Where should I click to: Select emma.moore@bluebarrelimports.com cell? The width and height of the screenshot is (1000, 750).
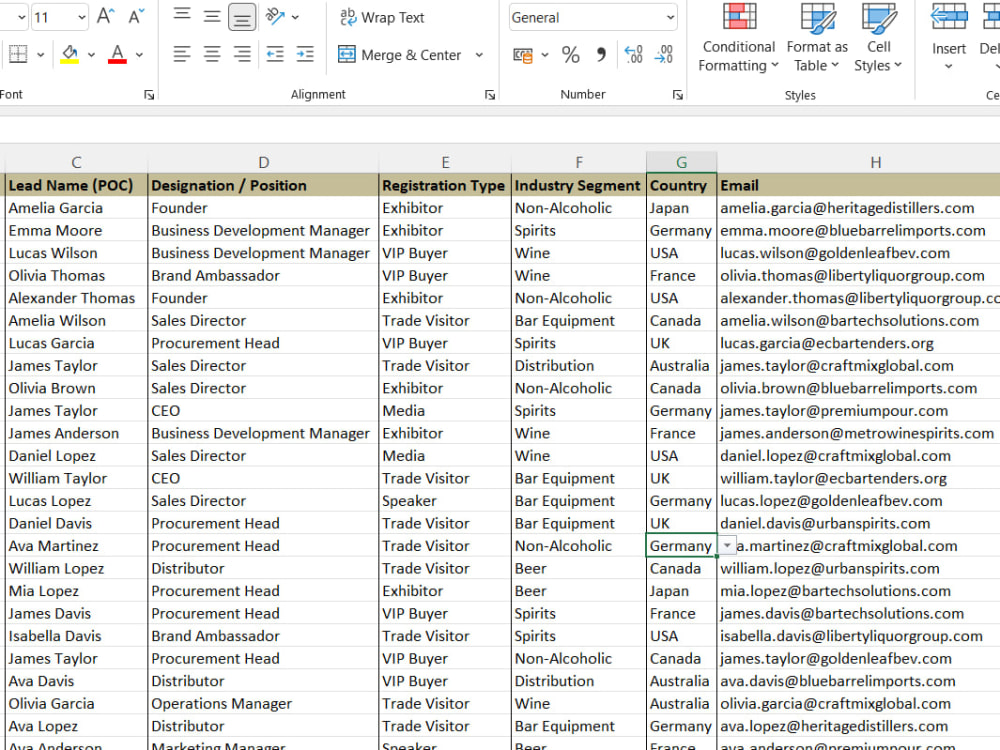(858, 230)
